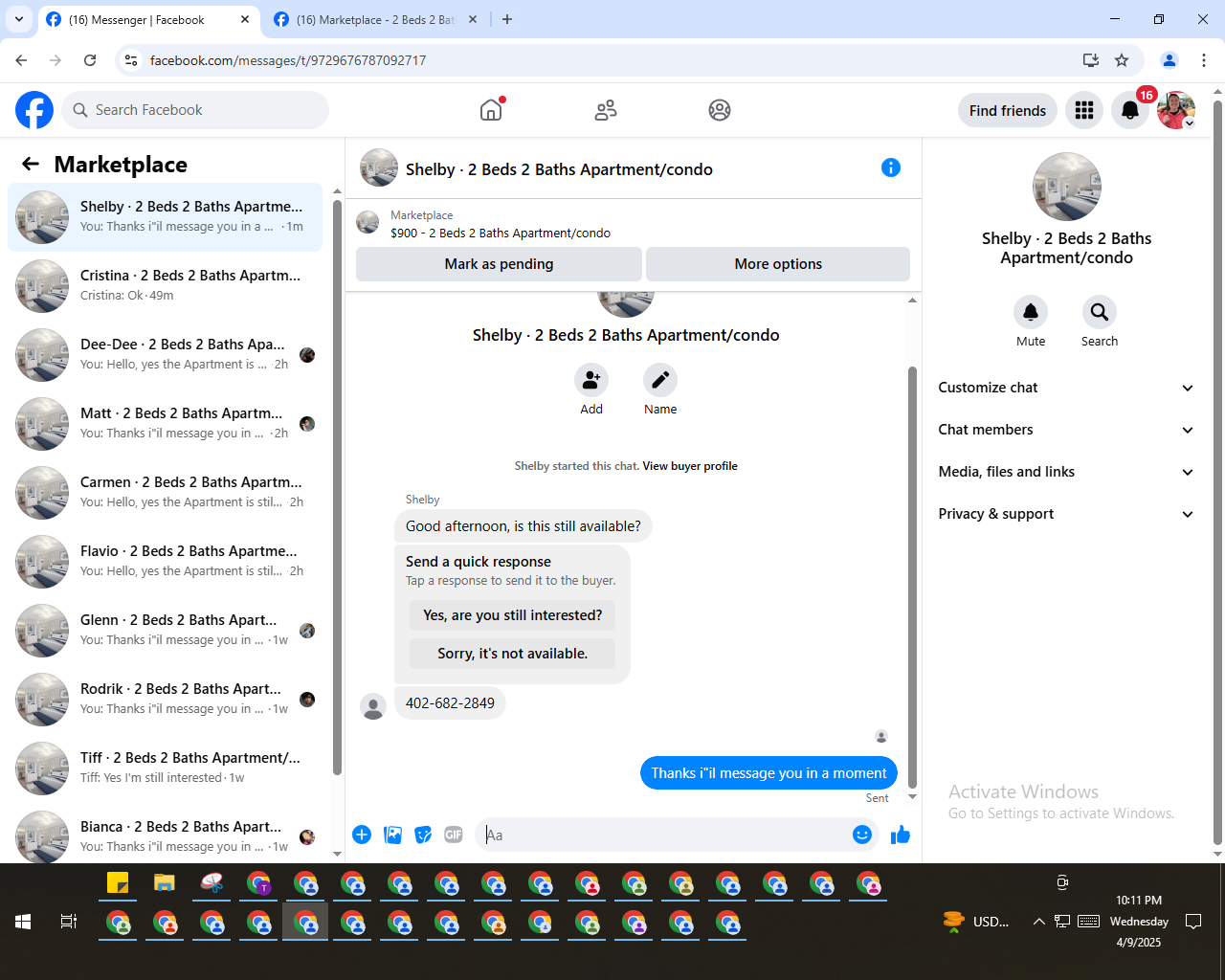1225x980 pixels.
Task: Choose a sticker in composer
Action: [x=423, y=835]
